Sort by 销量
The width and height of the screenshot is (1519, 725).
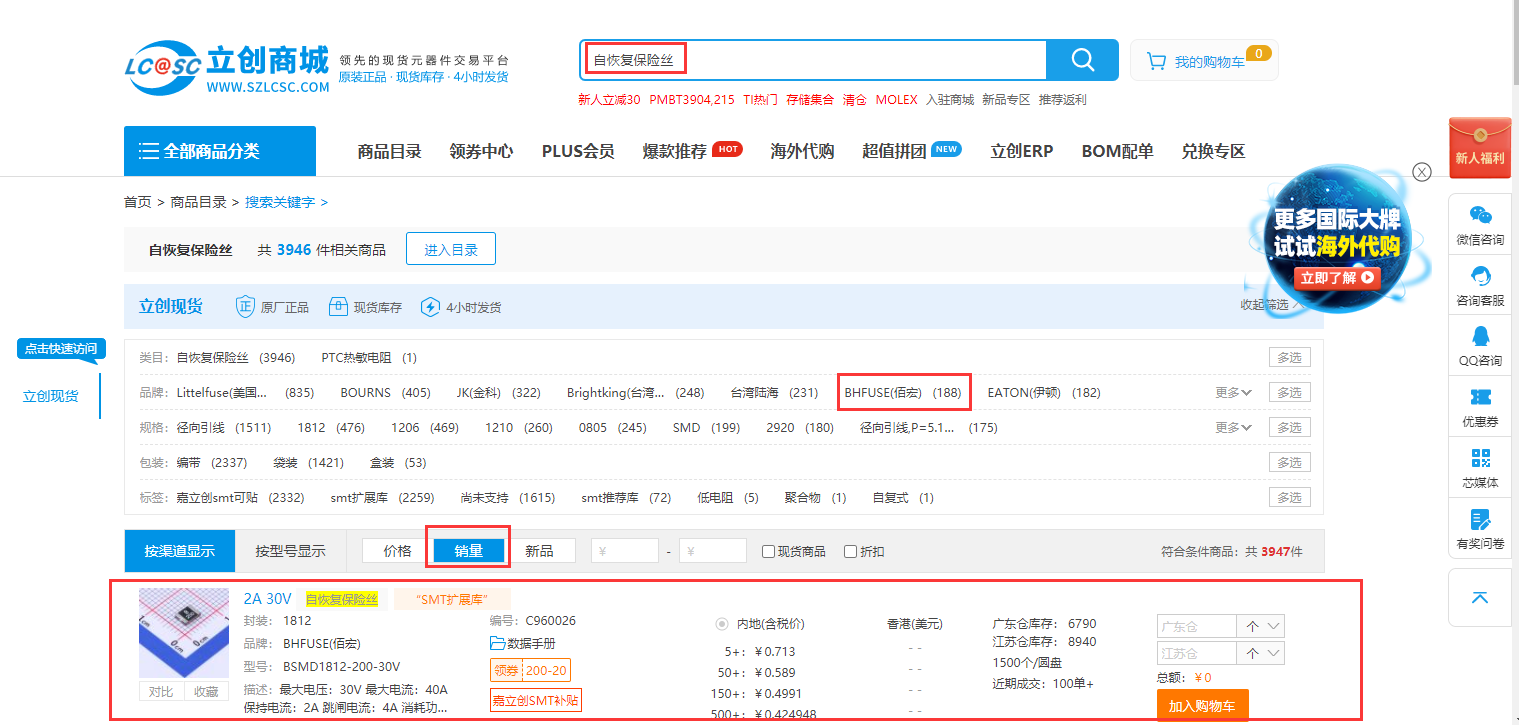tap(468, 551)
